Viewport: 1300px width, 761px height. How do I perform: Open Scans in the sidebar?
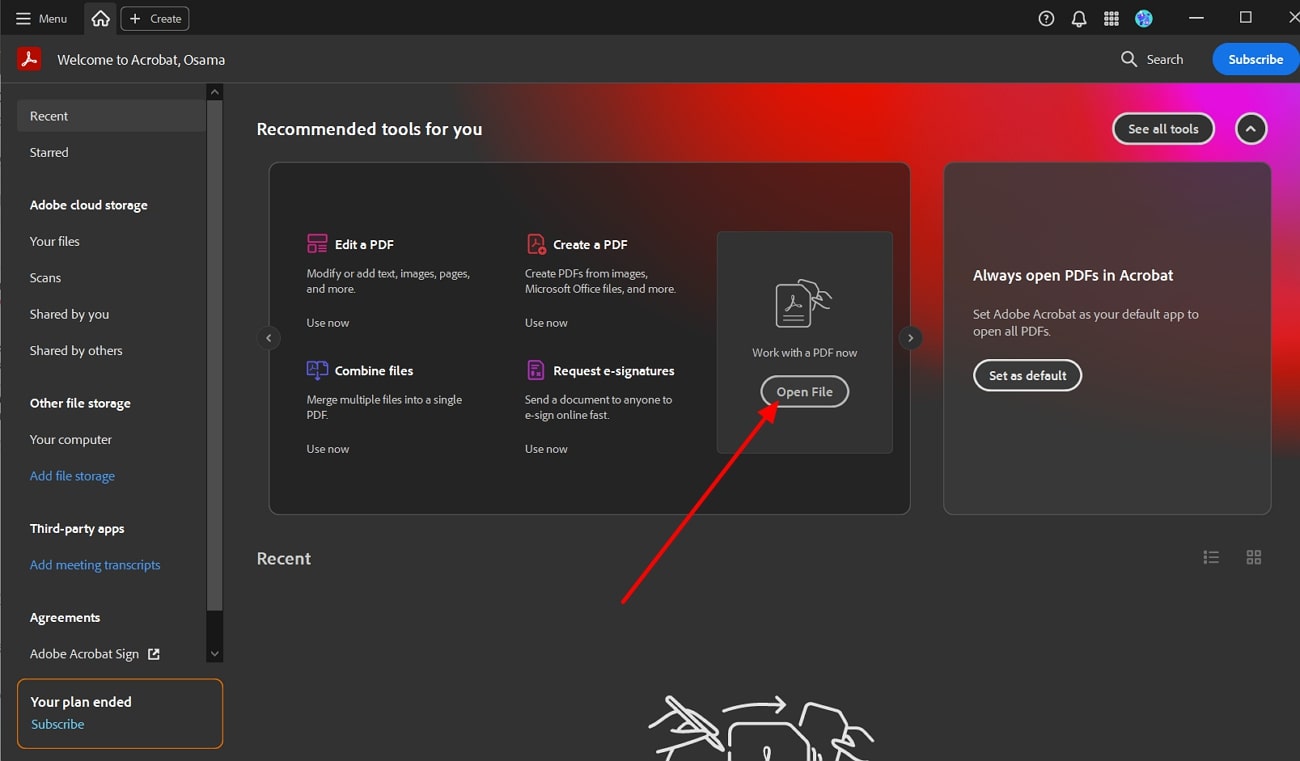(45, 277)
